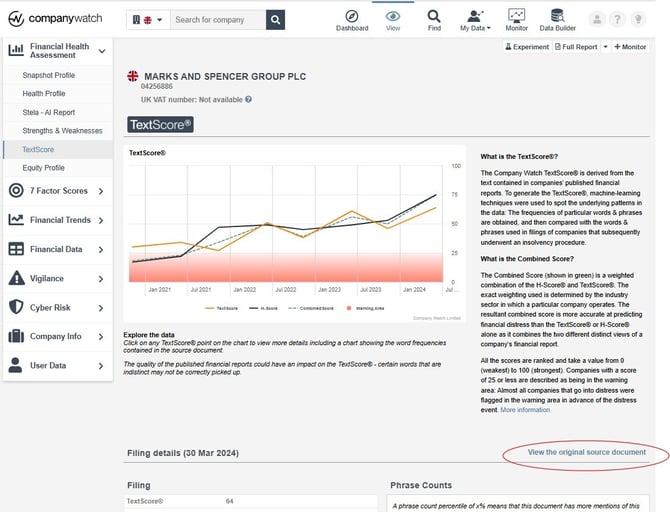Focus the Search for company field

click(x=218, y=20)
